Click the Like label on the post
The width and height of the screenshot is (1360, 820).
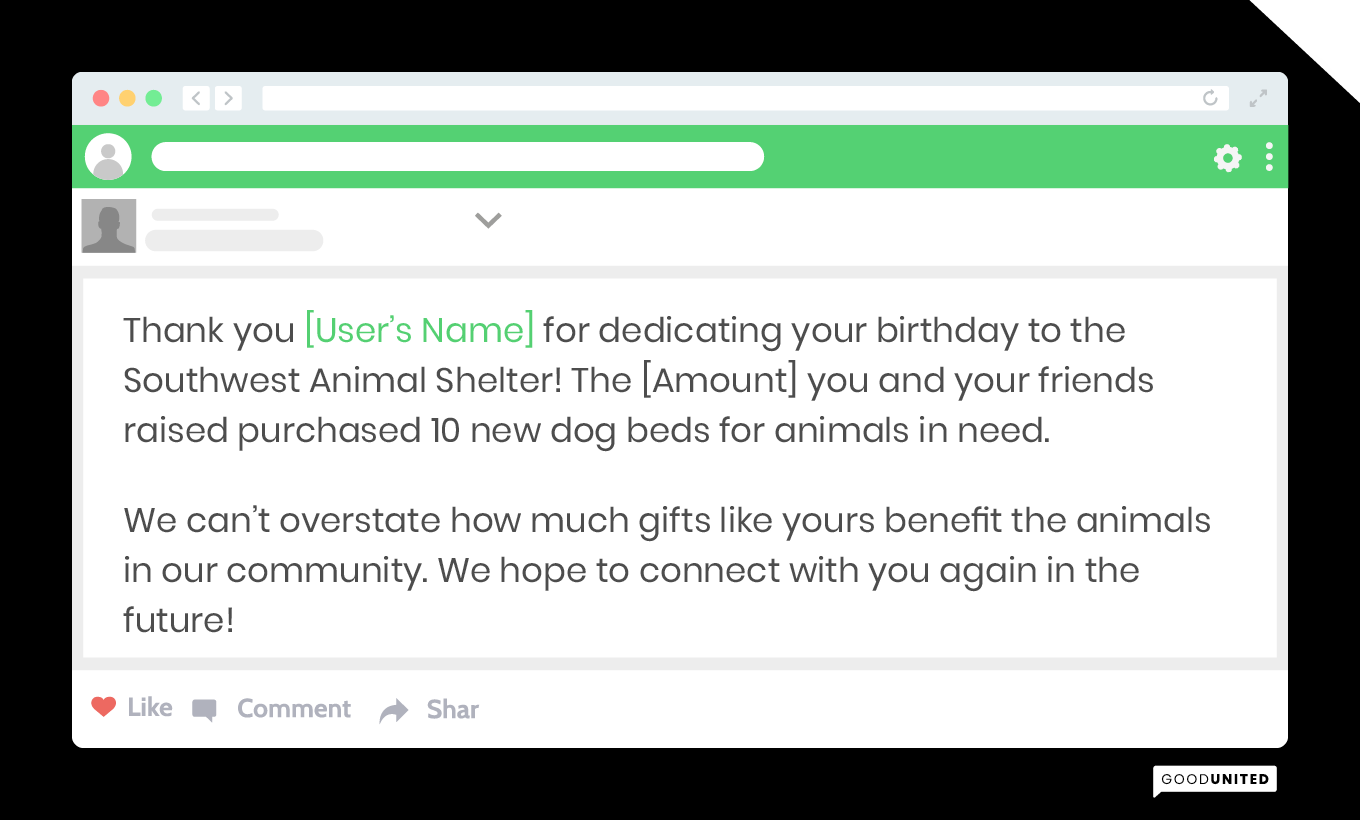[149, 707]
